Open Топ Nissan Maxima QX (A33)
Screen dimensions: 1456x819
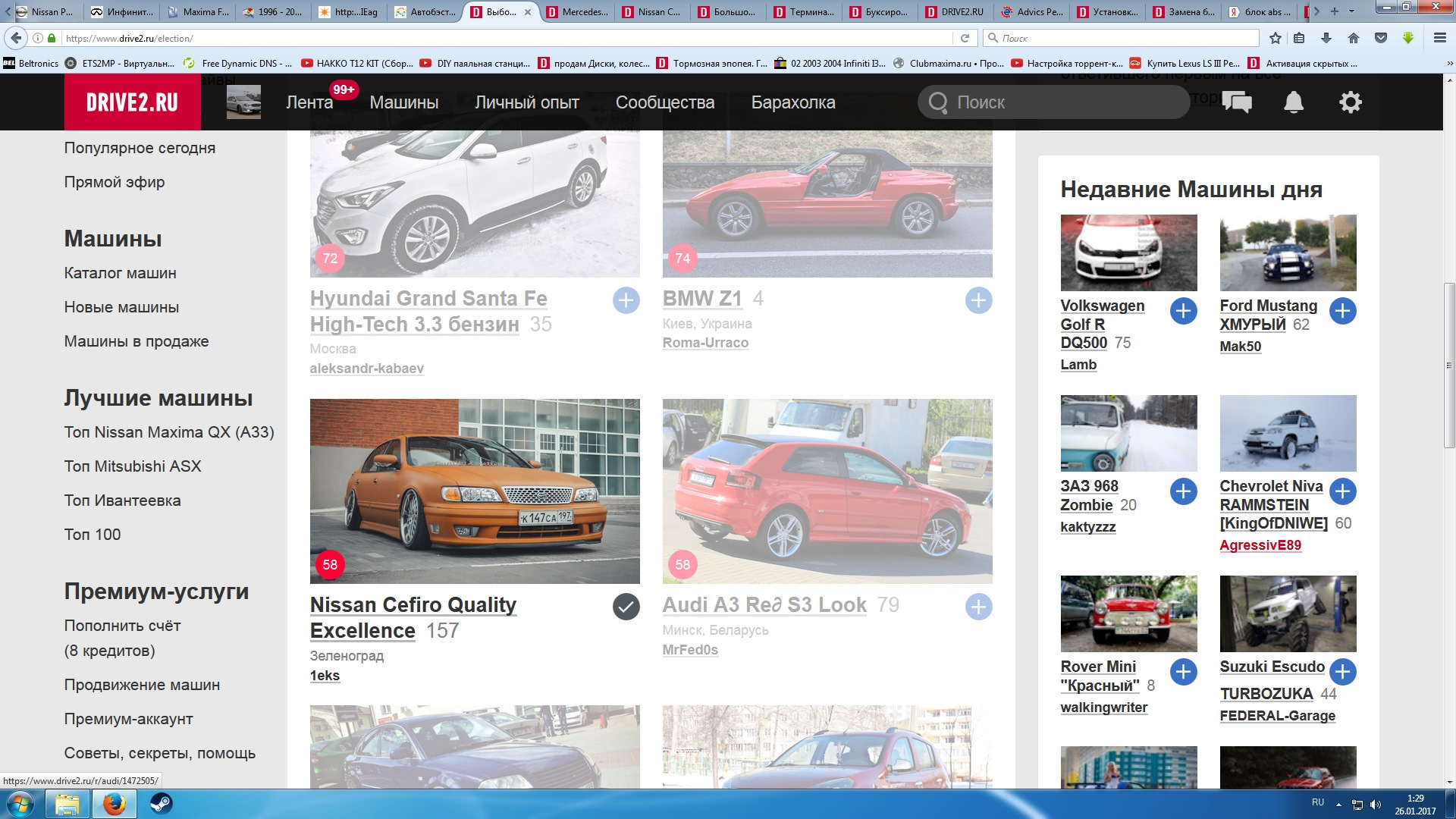169,432
